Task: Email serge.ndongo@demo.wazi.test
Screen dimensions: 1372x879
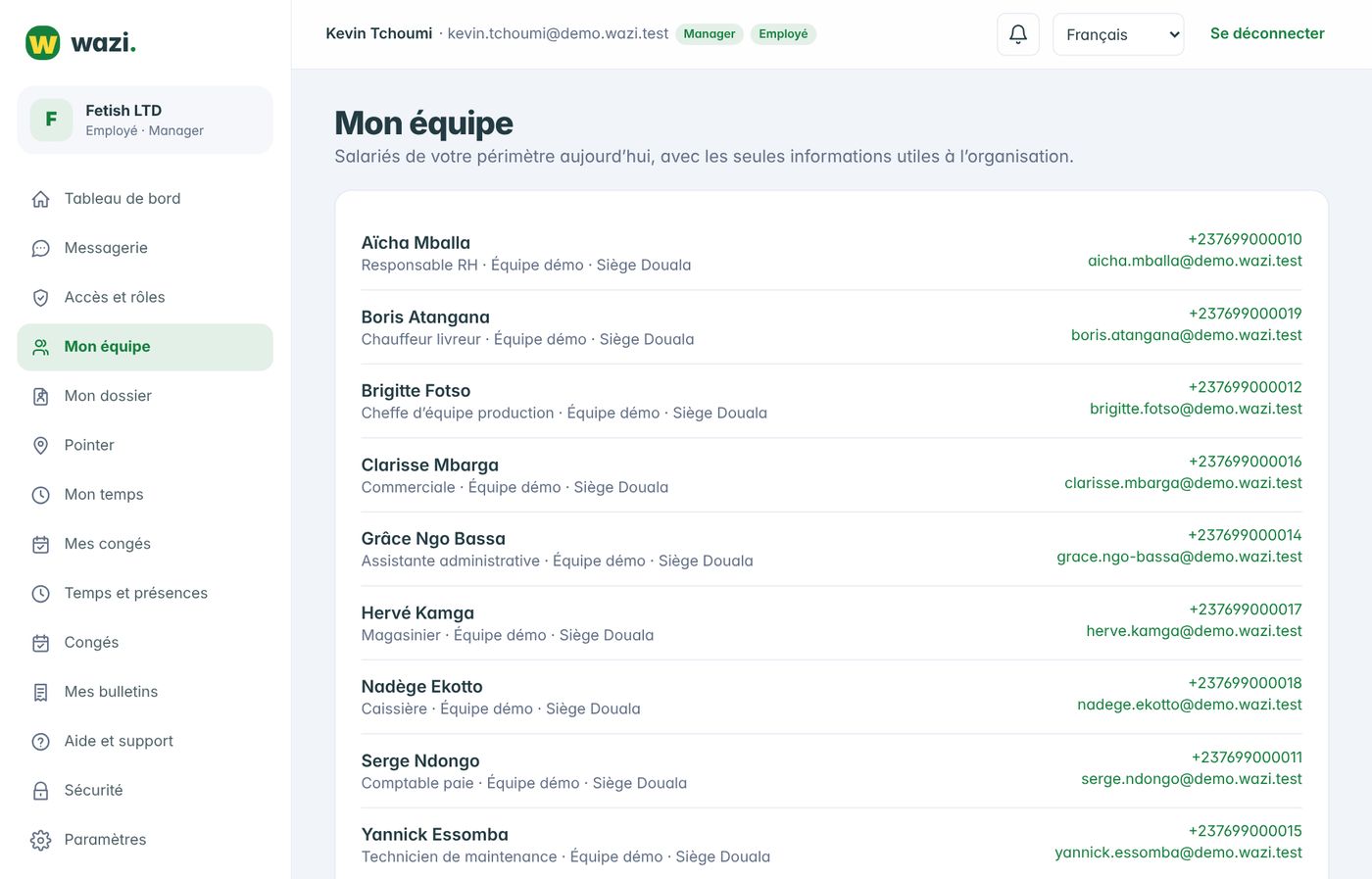Action: 1192,779
